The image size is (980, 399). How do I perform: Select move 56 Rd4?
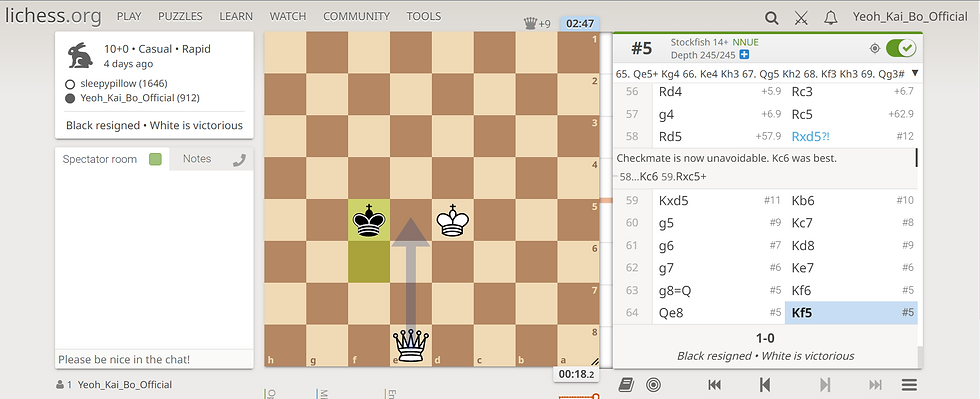coord(719,91)
